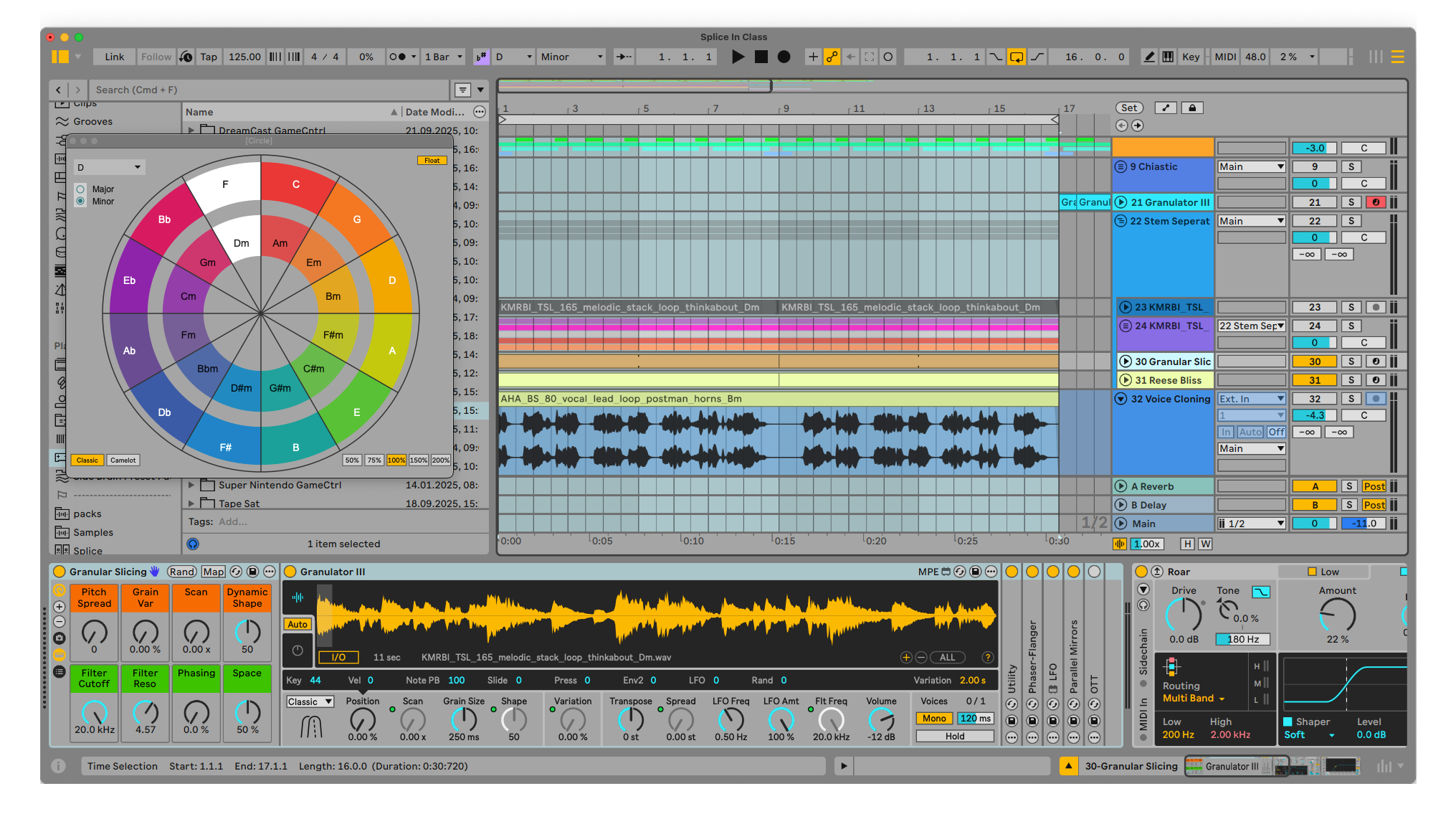Click hot-swap icon on Granular Slicing
Image resolution: width=1456 pixels, height=837 pixels.
[236, 572]
